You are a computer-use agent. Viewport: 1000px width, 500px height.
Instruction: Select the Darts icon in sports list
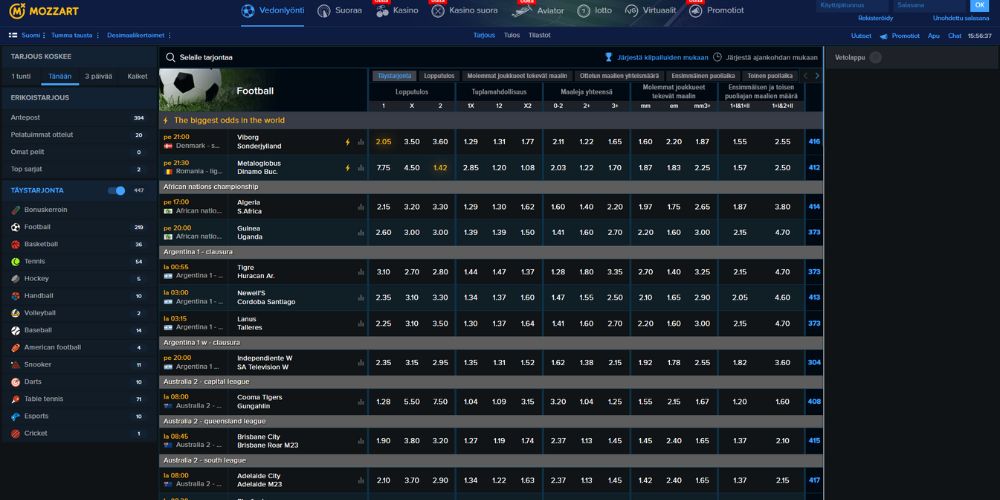point(15,382)
